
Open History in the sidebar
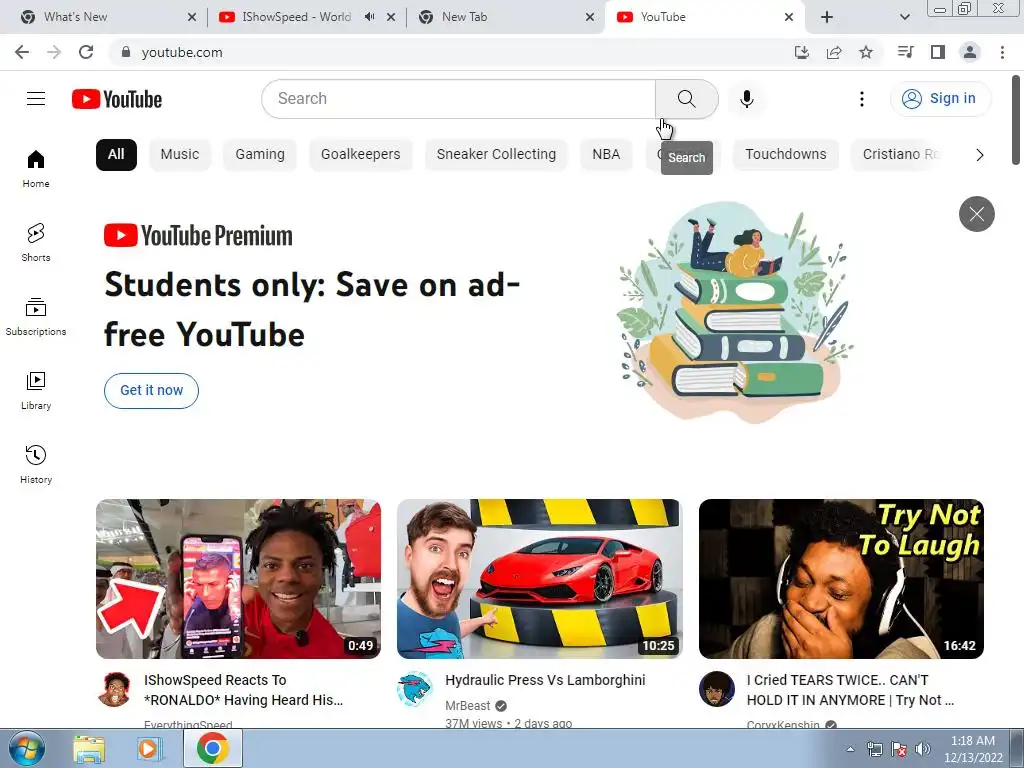point(36,464)
